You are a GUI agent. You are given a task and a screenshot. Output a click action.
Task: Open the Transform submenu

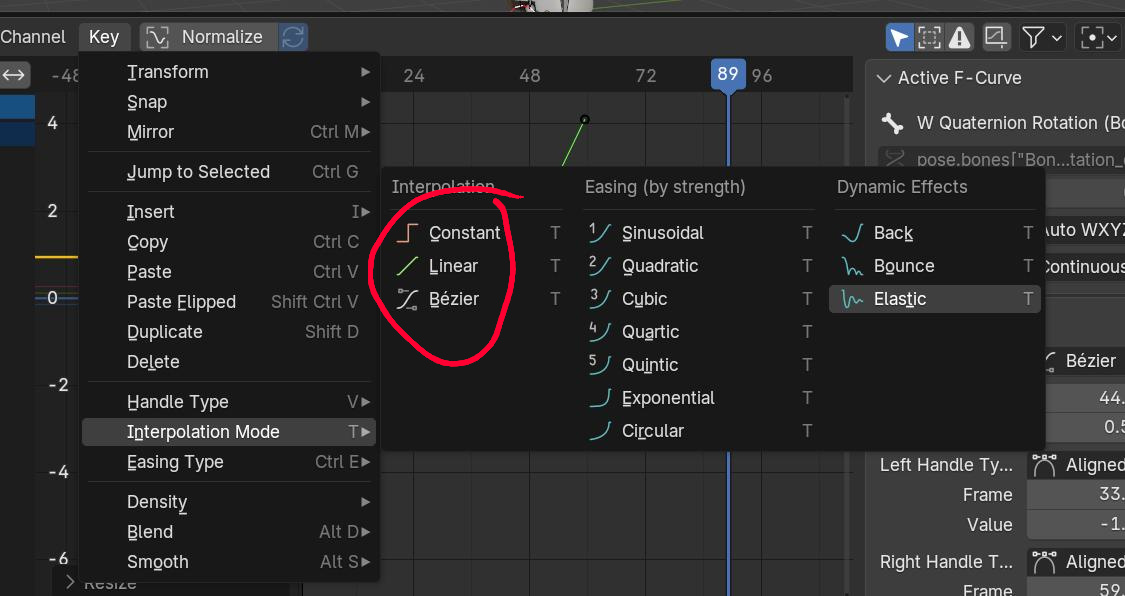click(x=229, y=72)
